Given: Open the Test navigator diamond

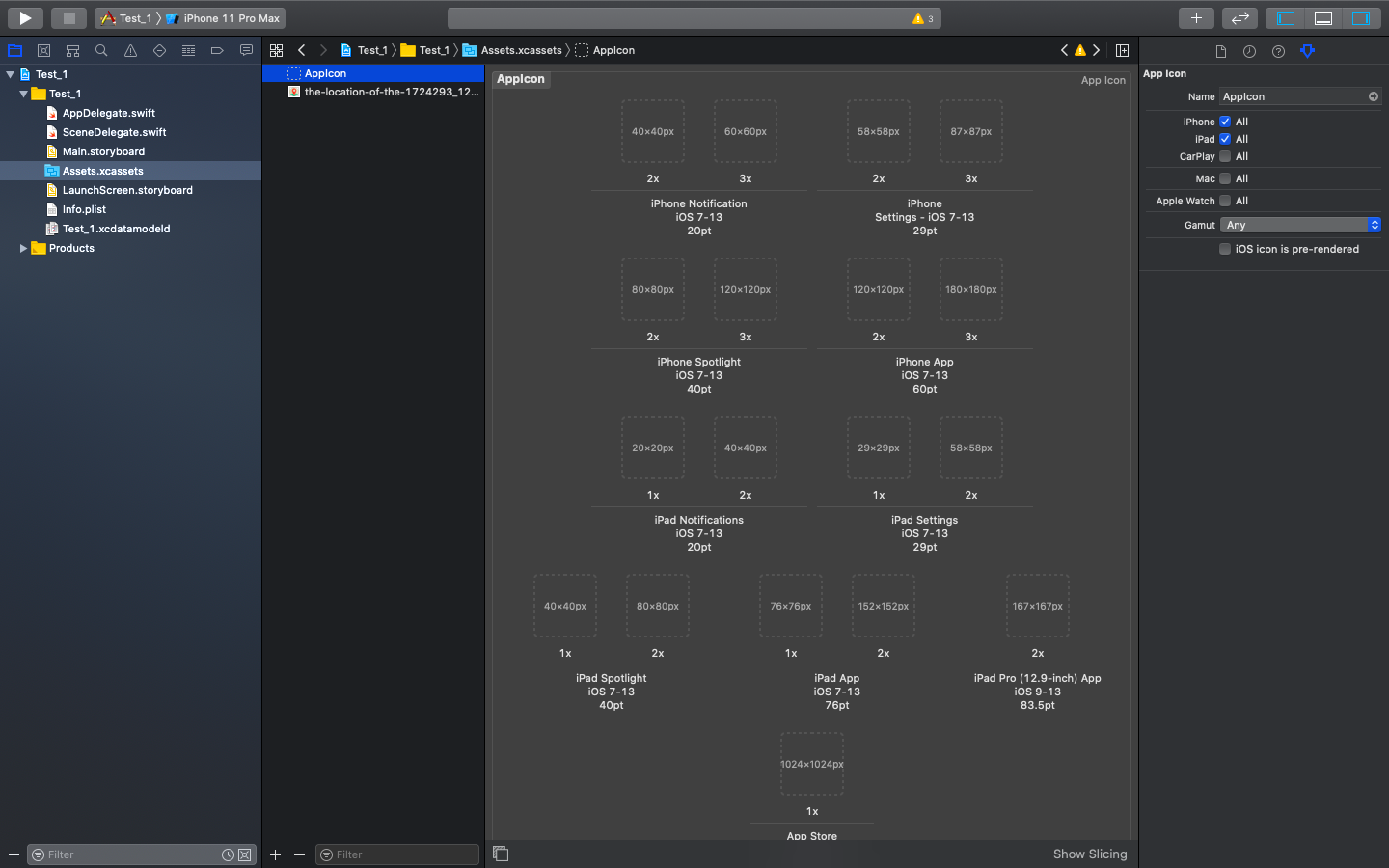Looking at the screenshot, I should (x=159, y=50).
